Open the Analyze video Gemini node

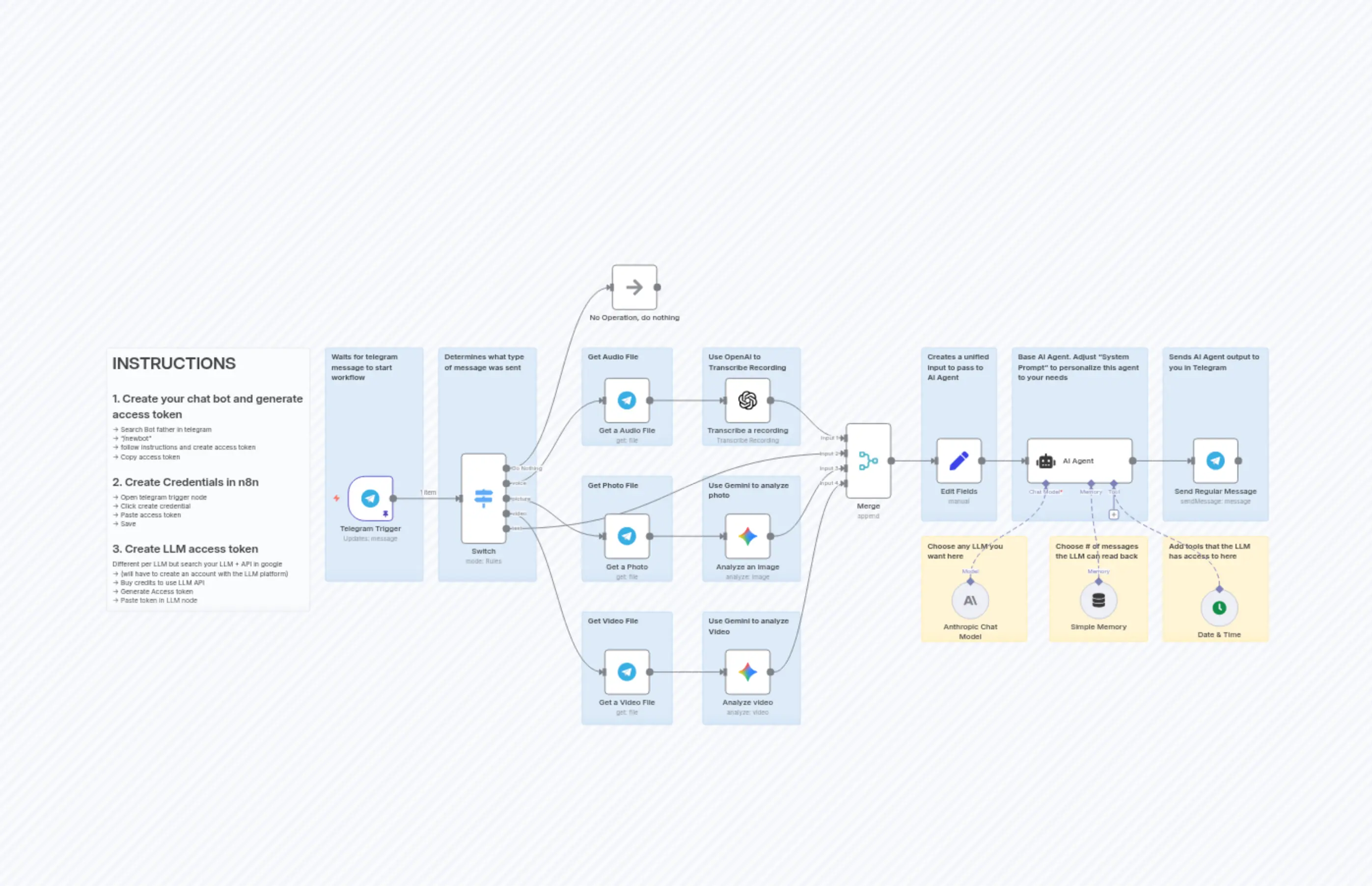(x=746, y=671)
